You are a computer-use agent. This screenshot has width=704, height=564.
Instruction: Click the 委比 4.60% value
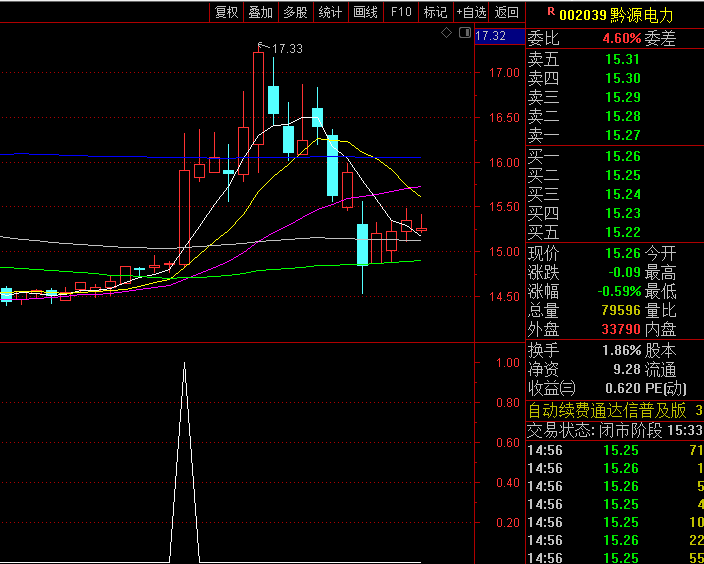pyautogui.click(x=622, y=39)
